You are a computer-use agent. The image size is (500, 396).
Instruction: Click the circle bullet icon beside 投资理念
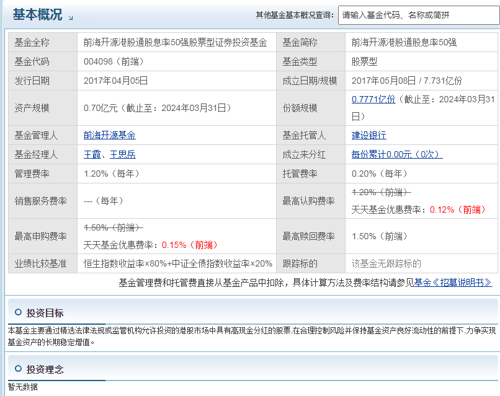pyautogui.click(x=18, y=369)
